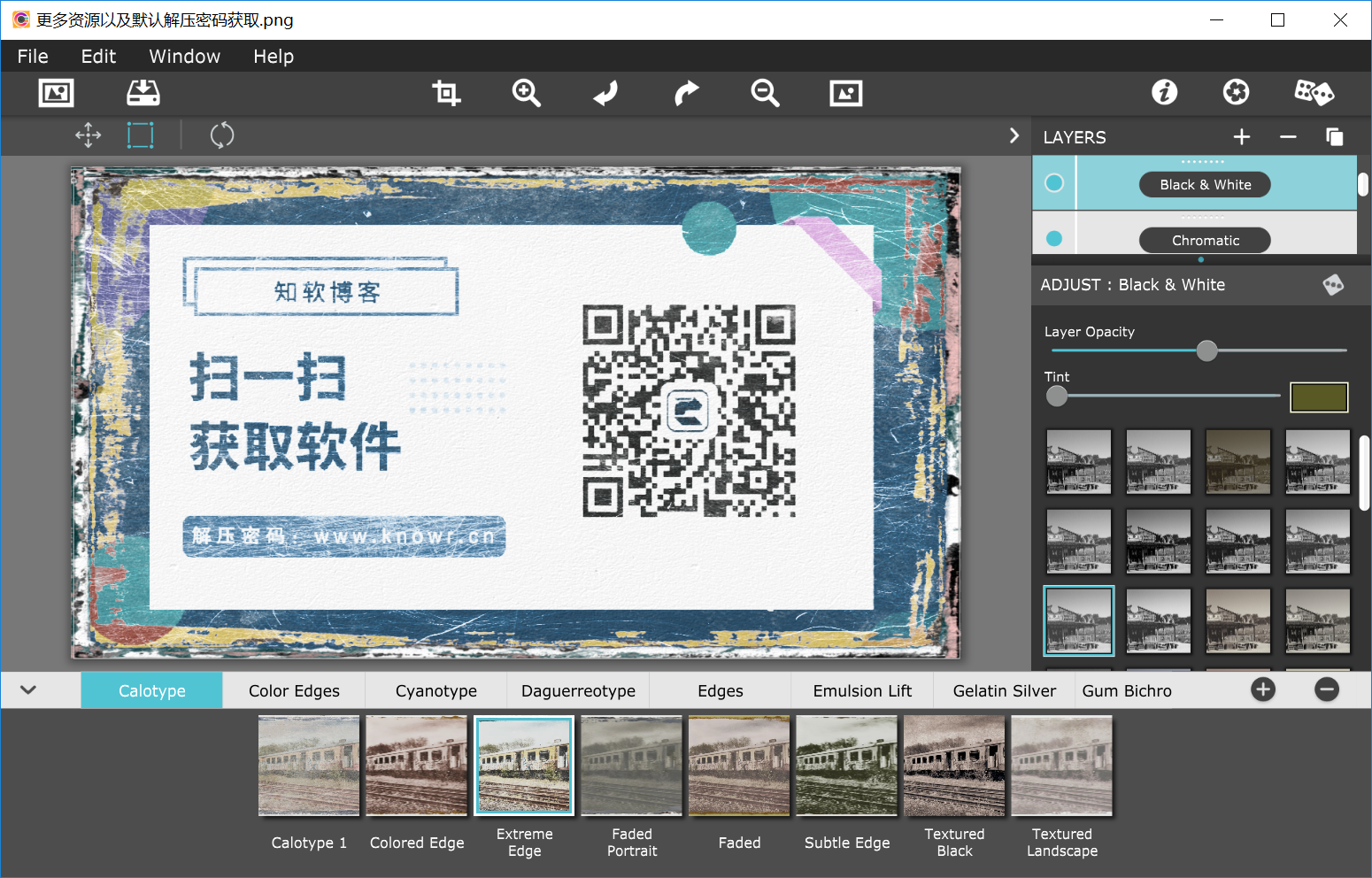
Task: Choose the highlighted Black & White preset thumbnail
Action: [1079, 620]
